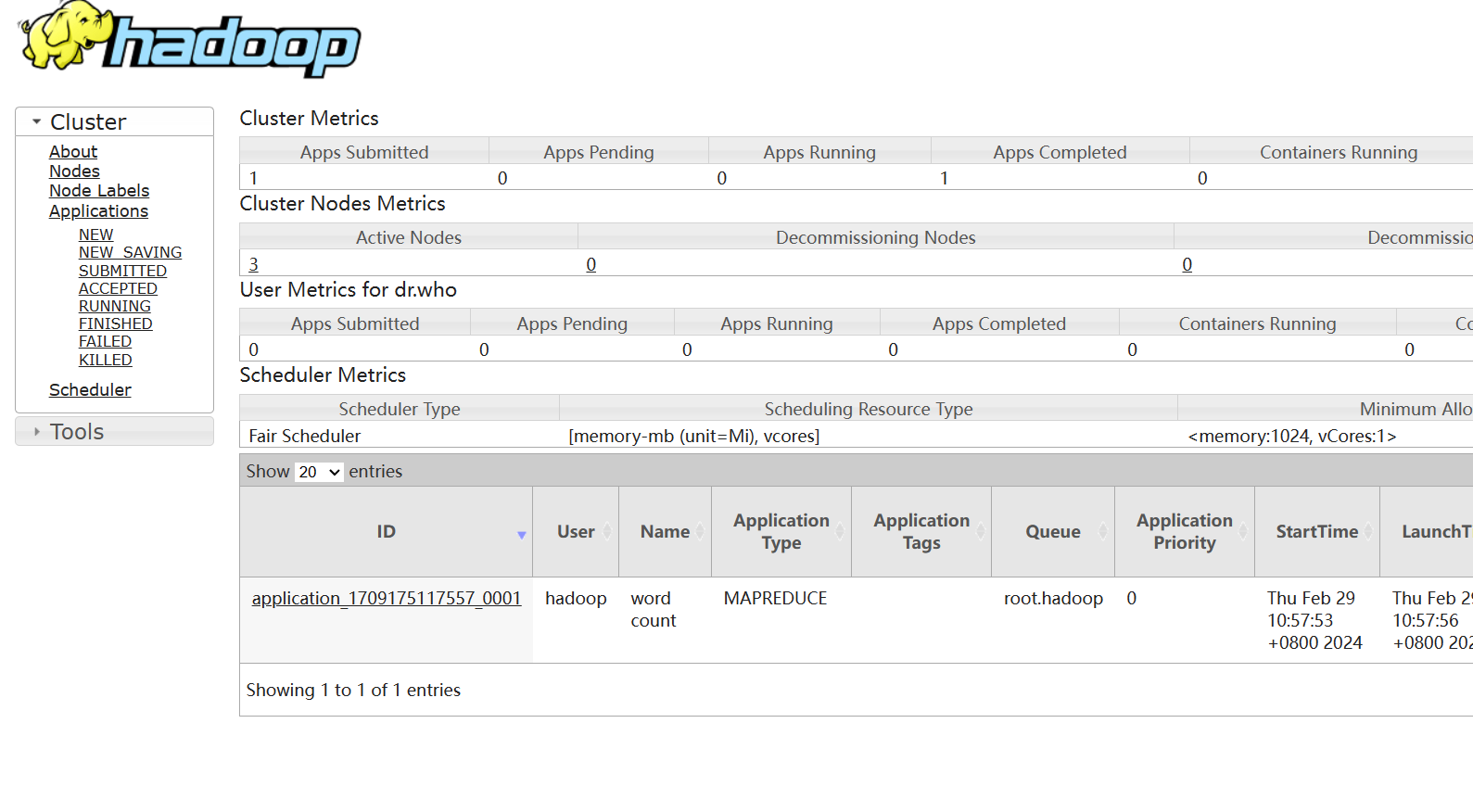The height and width of the screenshot is (812, 1473).
Task: Sort applications by Queue column
Action: point(1052,532)
